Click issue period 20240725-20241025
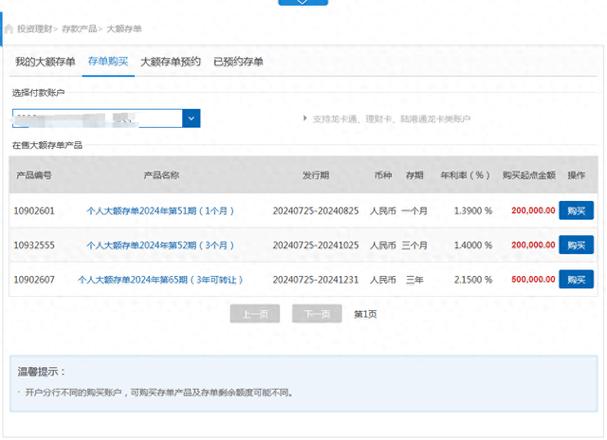This screenshot has height=440, width=607. coord(316,245)
